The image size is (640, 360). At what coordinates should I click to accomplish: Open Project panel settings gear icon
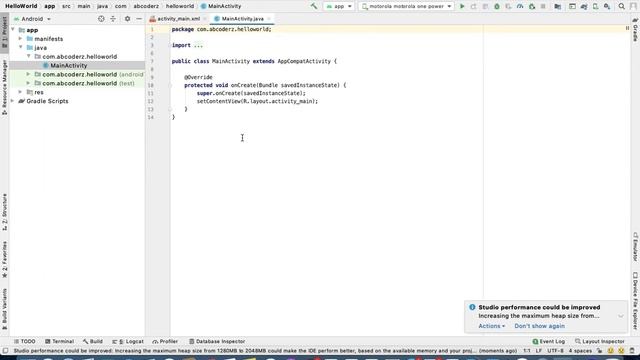(x=127, y=19)
